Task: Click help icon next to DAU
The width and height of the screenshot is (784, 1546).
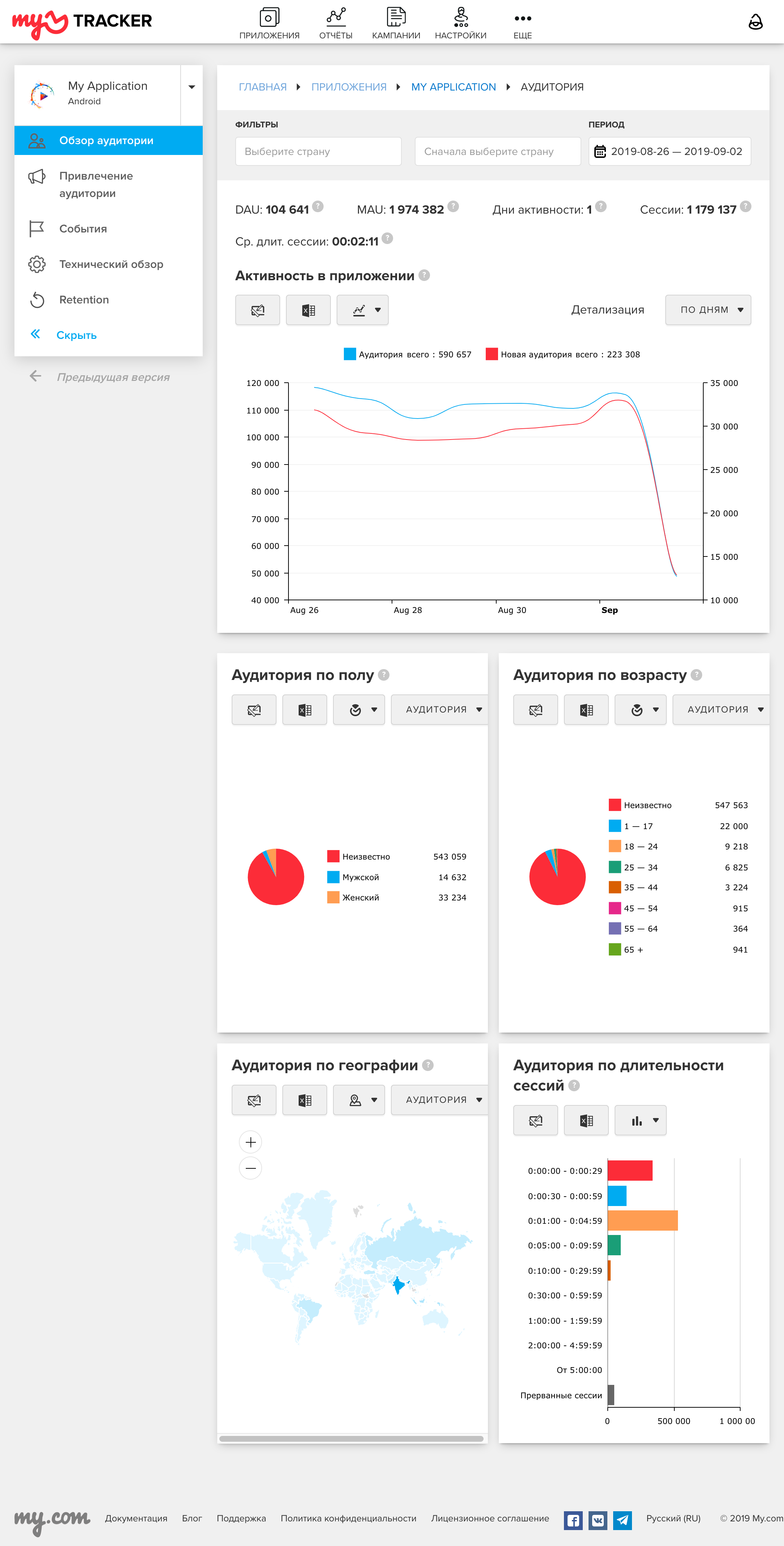Action: (x=318, y=206)
